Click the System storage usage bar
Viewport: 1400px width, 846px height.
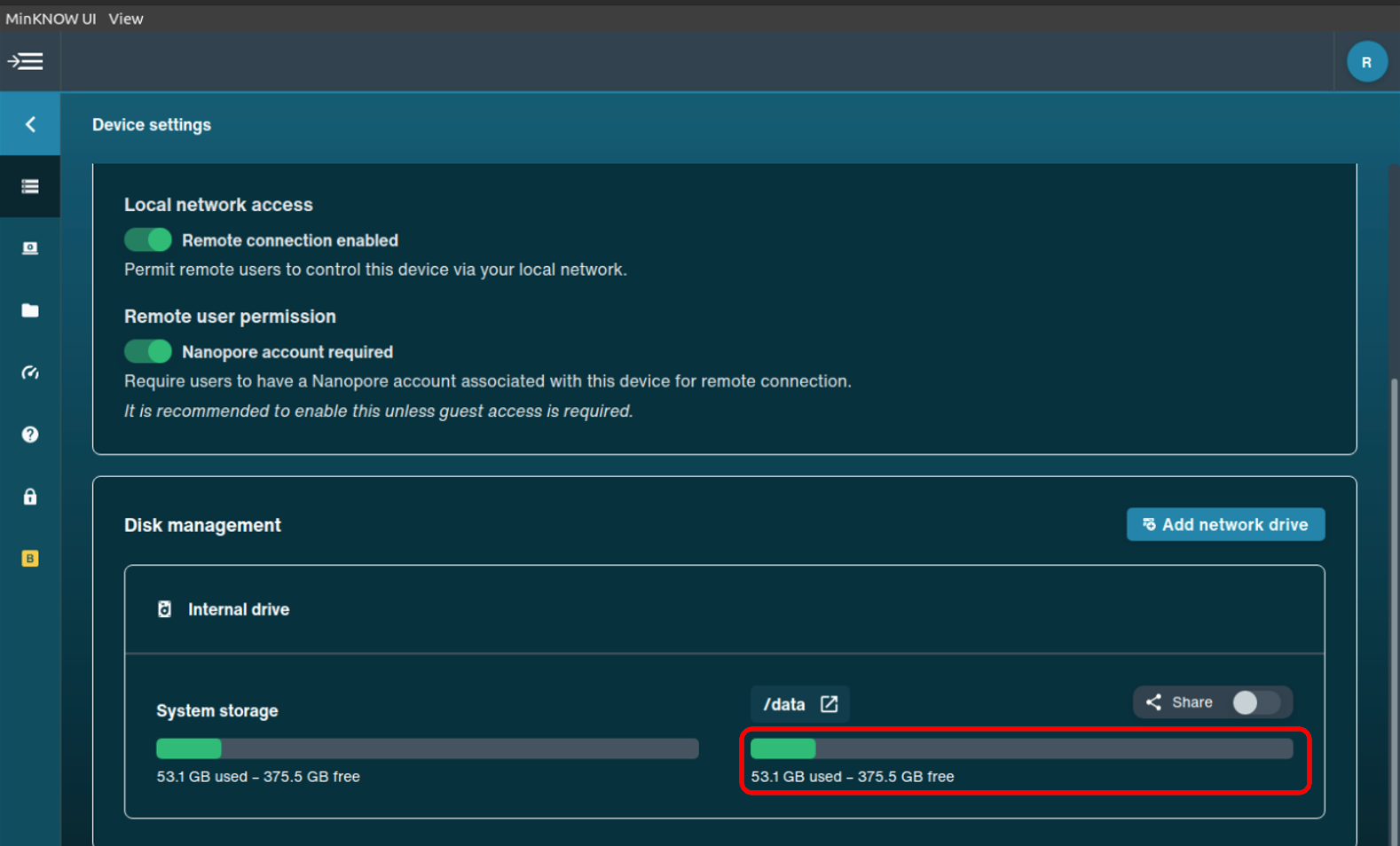point(427,748)
